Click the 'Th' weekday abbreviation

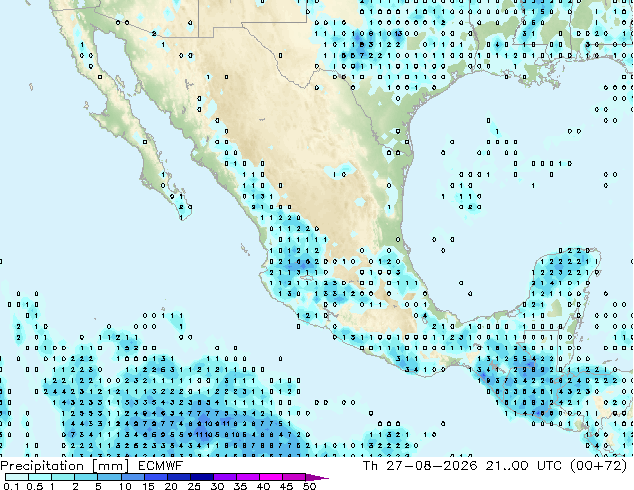[x=370, y=466]
